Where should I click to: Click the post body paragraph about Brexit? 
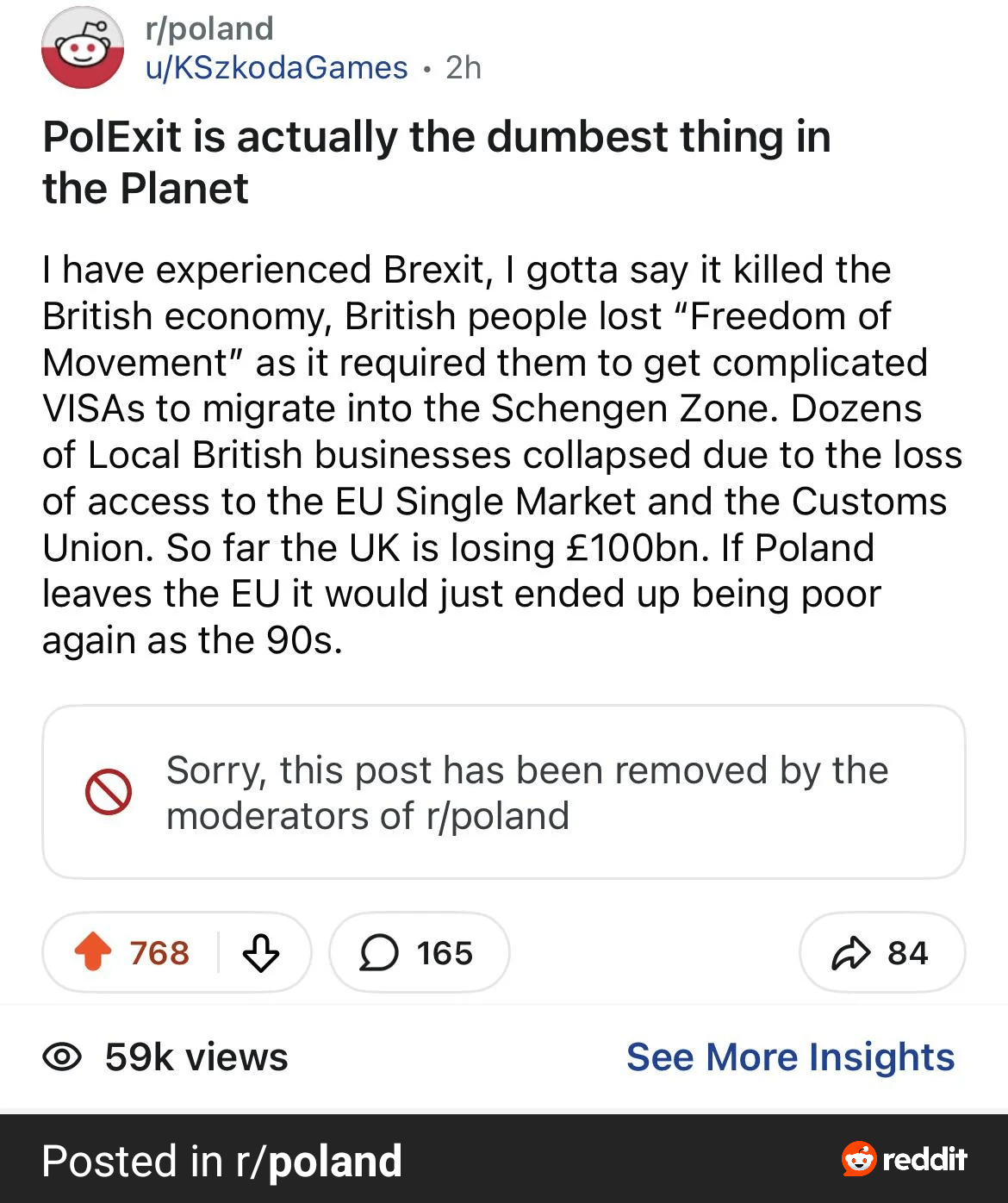pos(501,454)
